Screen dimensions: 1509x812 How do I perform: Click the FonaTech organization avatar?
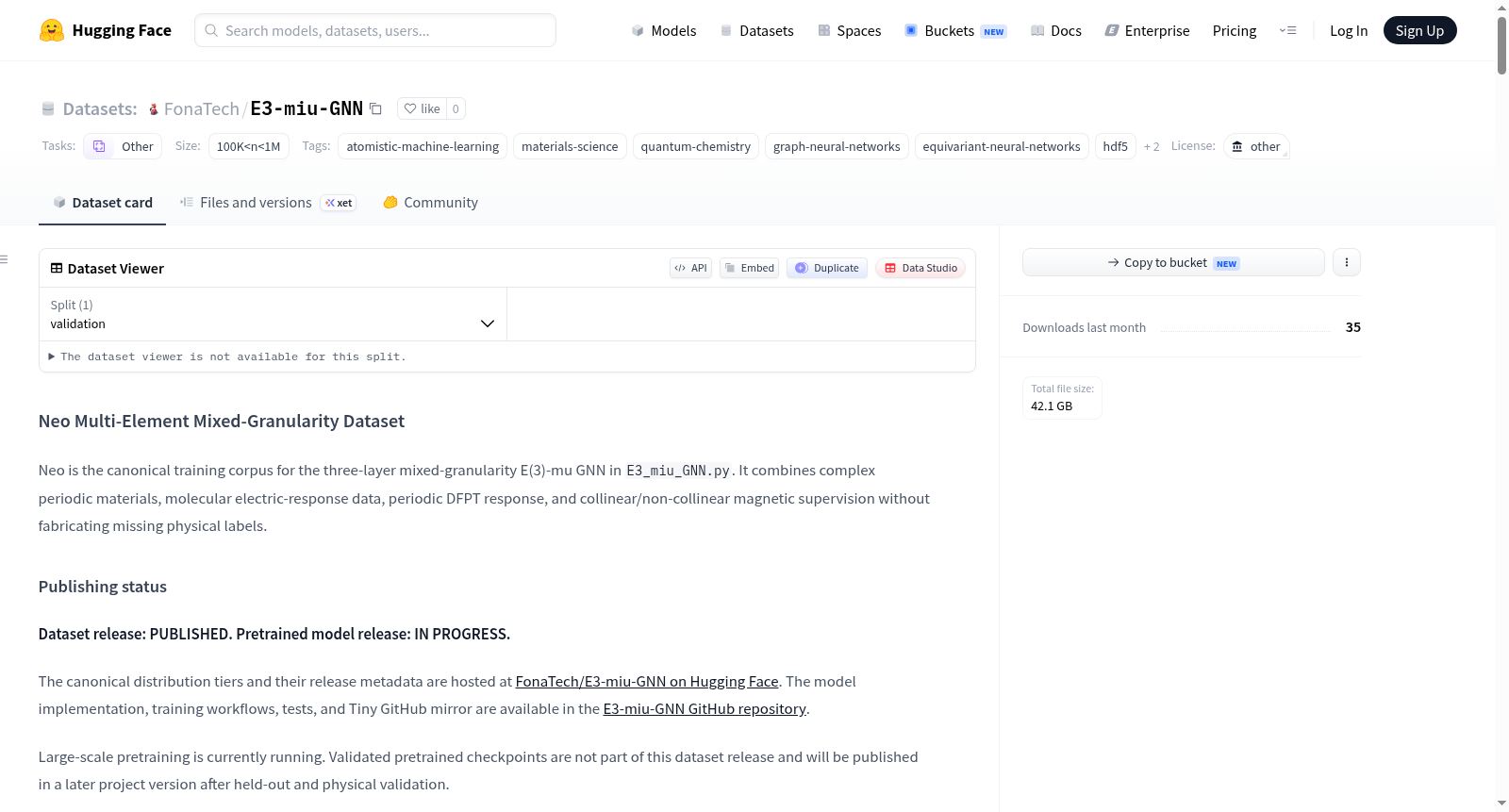coord(154,109)
